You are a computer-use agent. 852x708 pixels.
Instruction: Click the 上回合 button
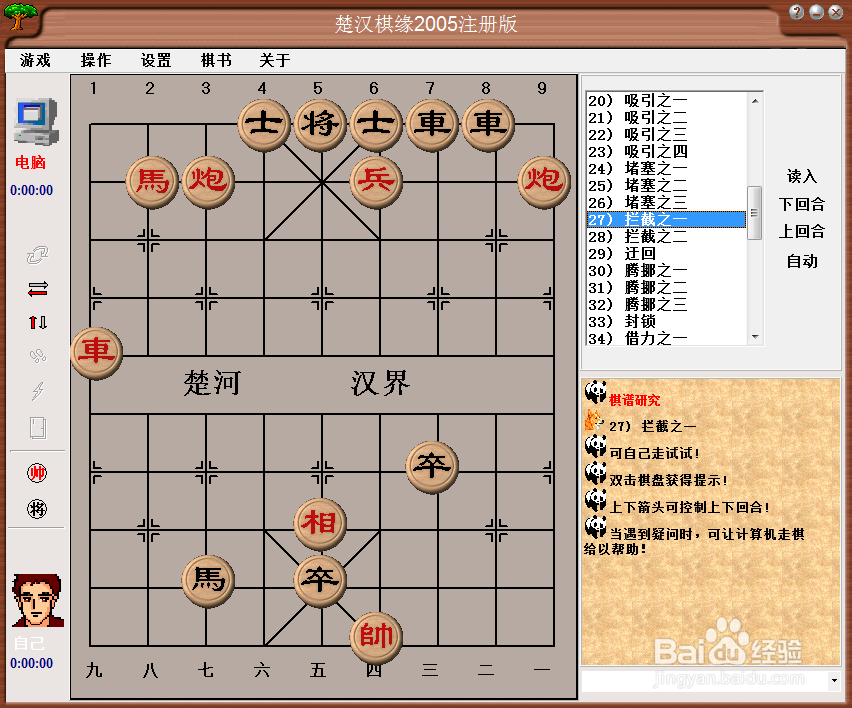(802, 232)
